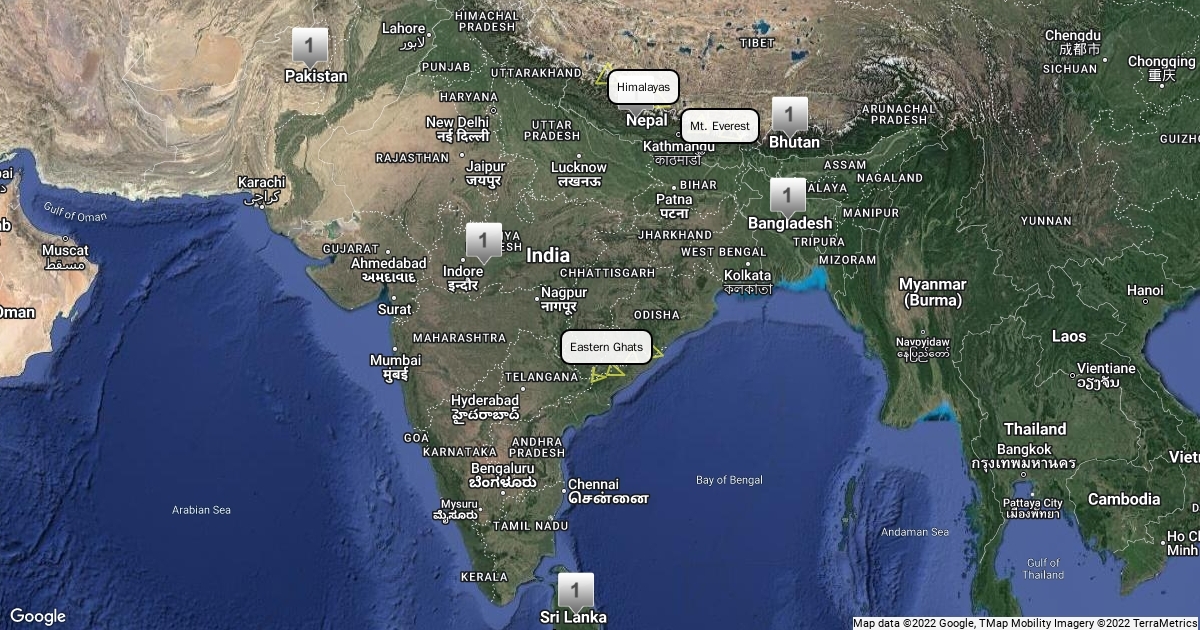Screen dimensions: 1200x630
Task: Click the Laos country label
Action: coord(1069,336)
